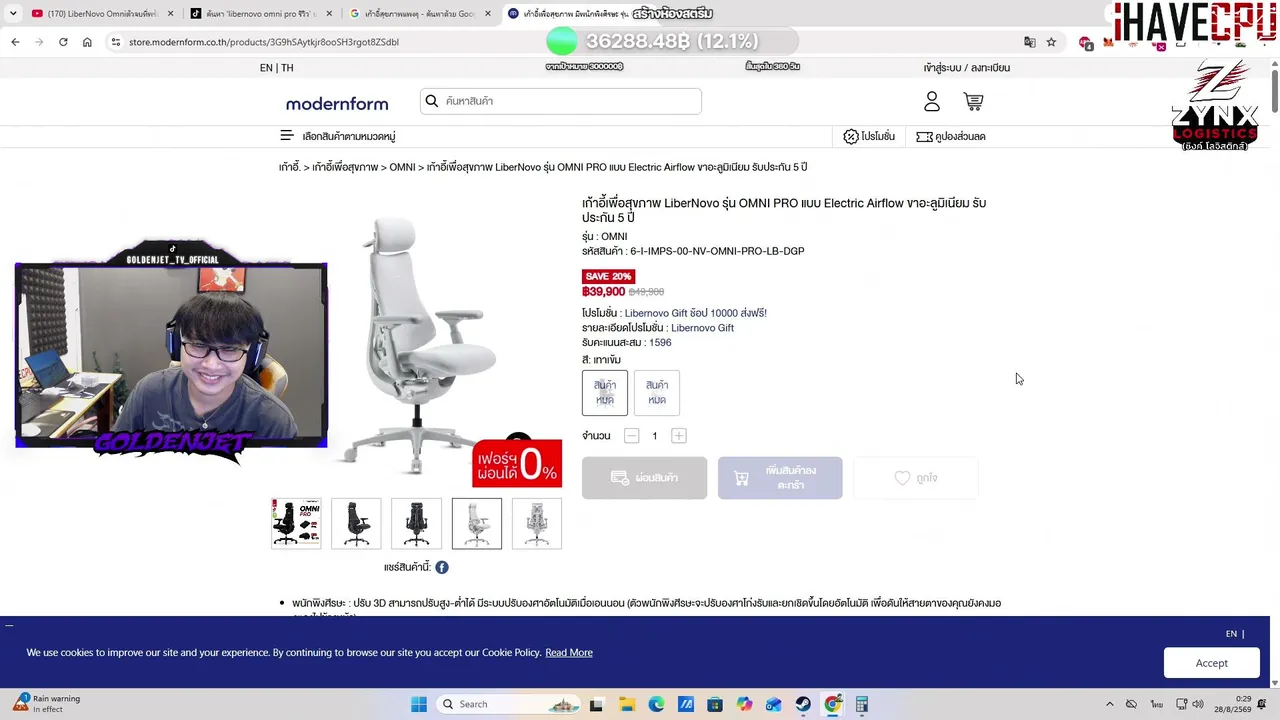
Task: Close the TikTok libernovo omni pro tab
Action: [x=330, y=14]
